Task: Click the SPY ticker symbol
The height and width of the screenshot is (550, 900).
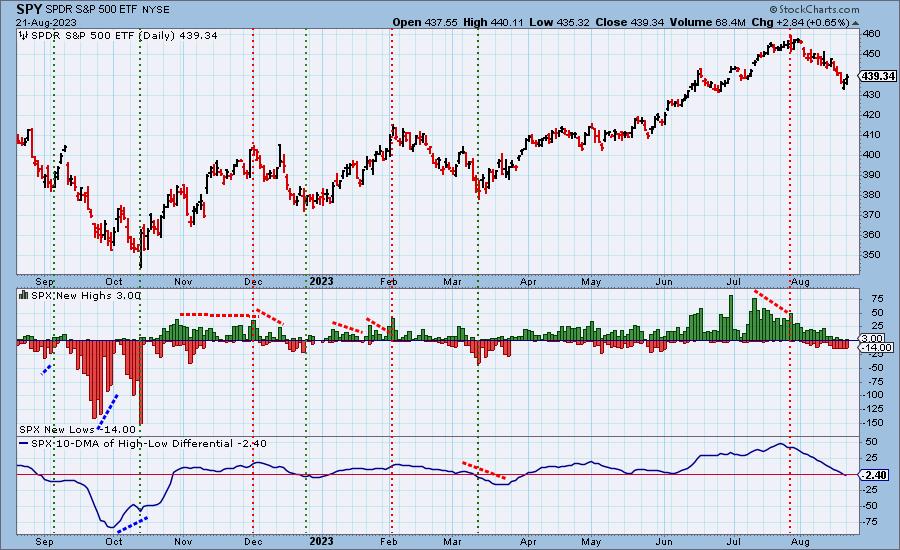Action: click(29, 9)
